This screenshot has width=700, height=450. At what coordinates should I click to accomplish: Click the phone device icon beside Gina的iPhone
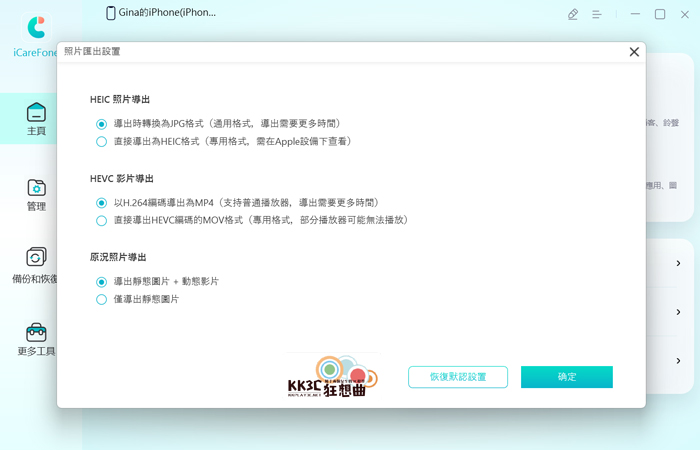click(x=110, y=13)
